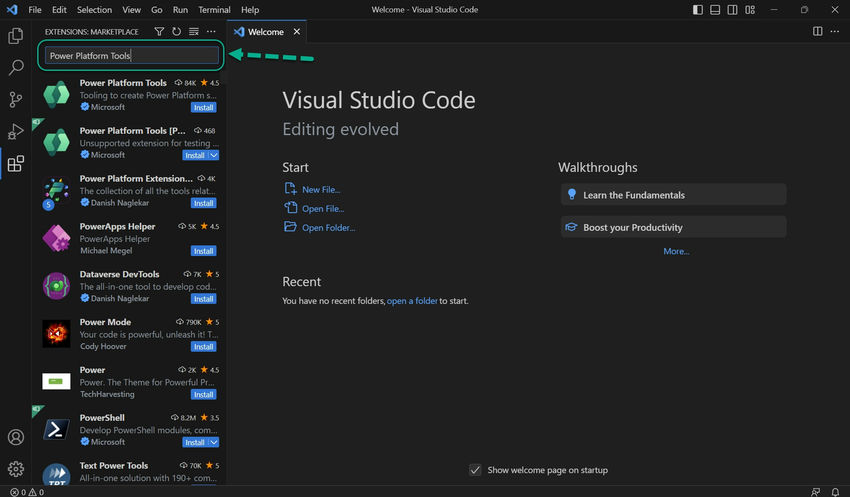Image resolution: width=850 pixels, height=497 pixels.
Task: Click the Open Folder... link
Action: tap(328, 228)
